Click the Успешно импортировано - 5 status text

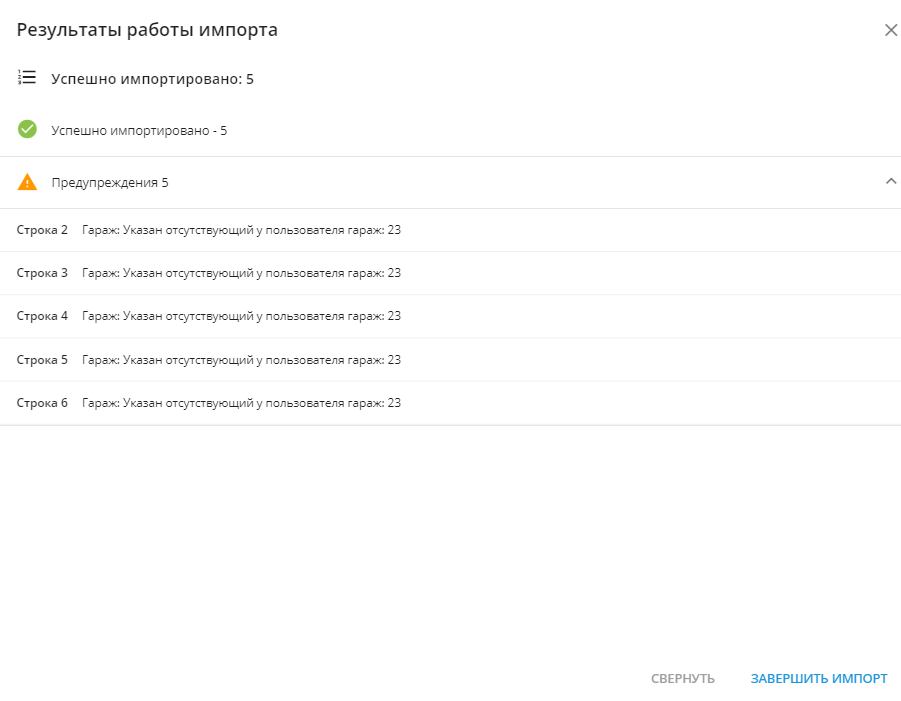(x=139, y=131)
